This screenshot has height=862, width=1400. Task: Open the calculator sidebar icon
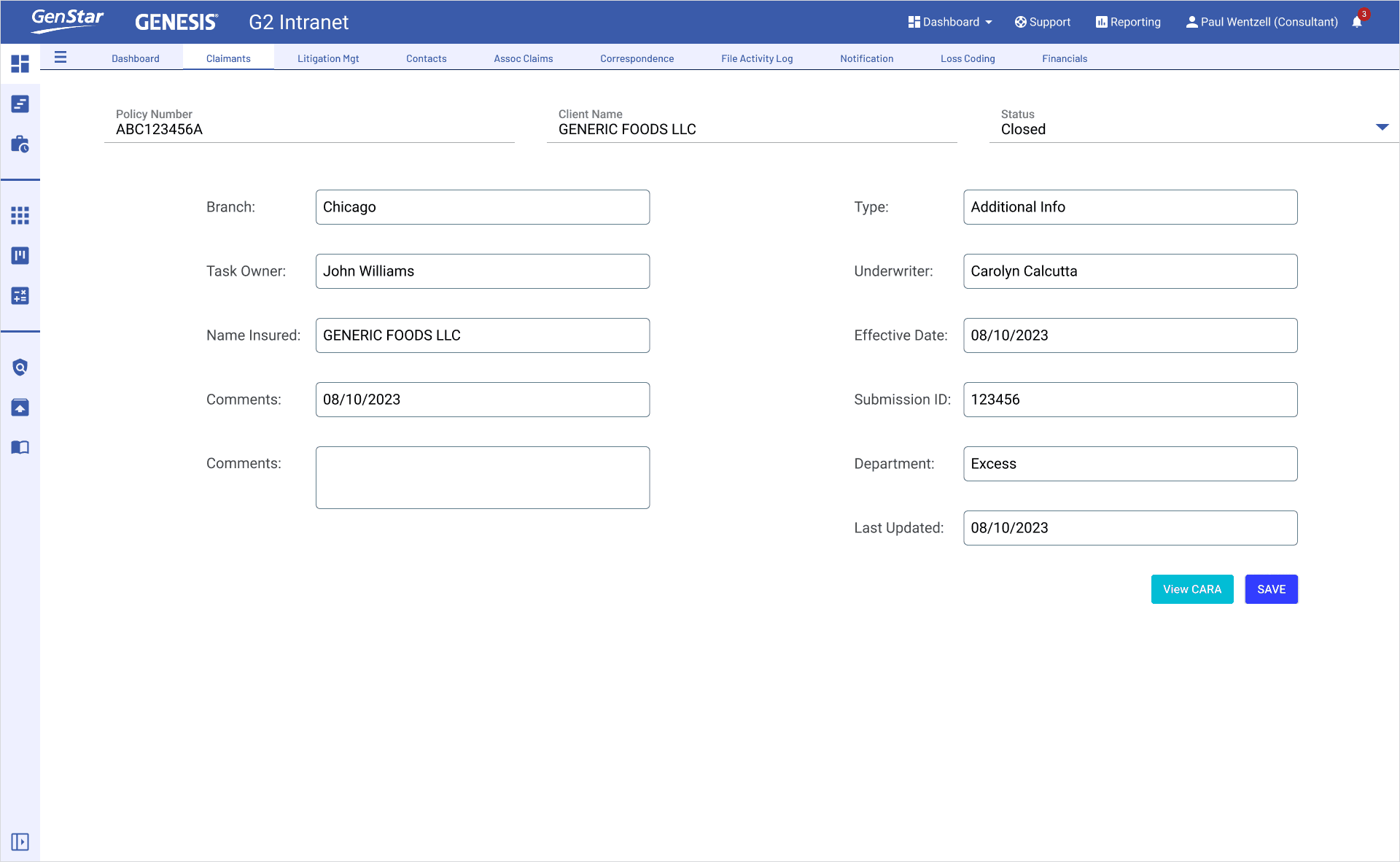tap(20, 295)
